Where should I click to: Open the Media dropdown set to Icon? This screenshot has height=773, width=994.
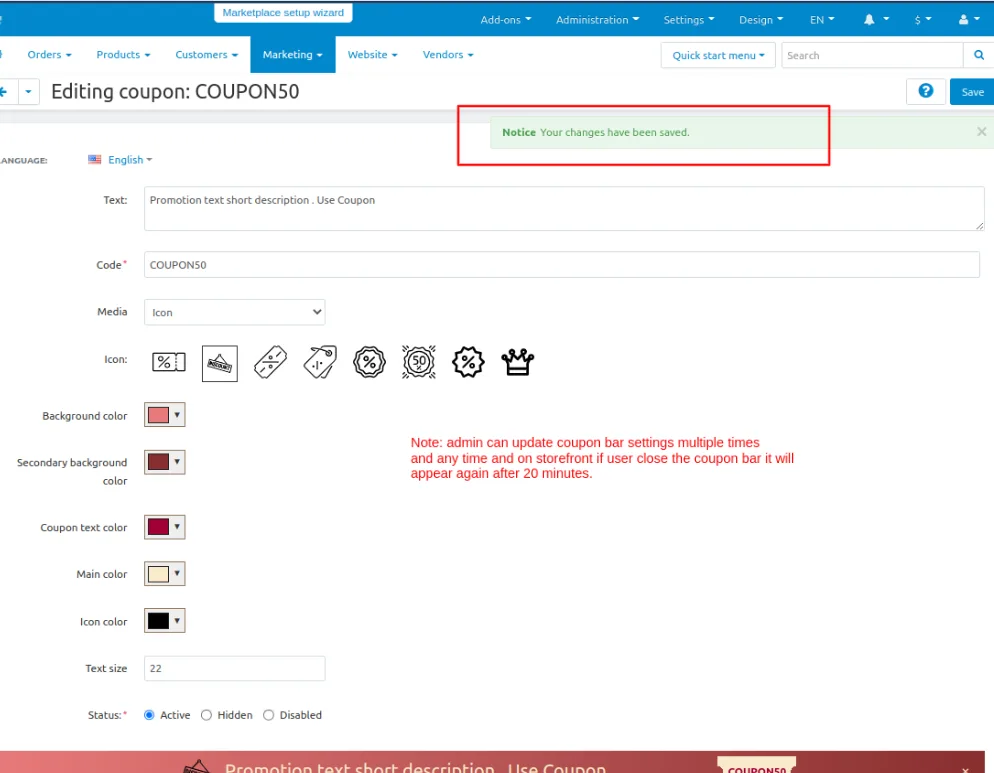(235, 312)
